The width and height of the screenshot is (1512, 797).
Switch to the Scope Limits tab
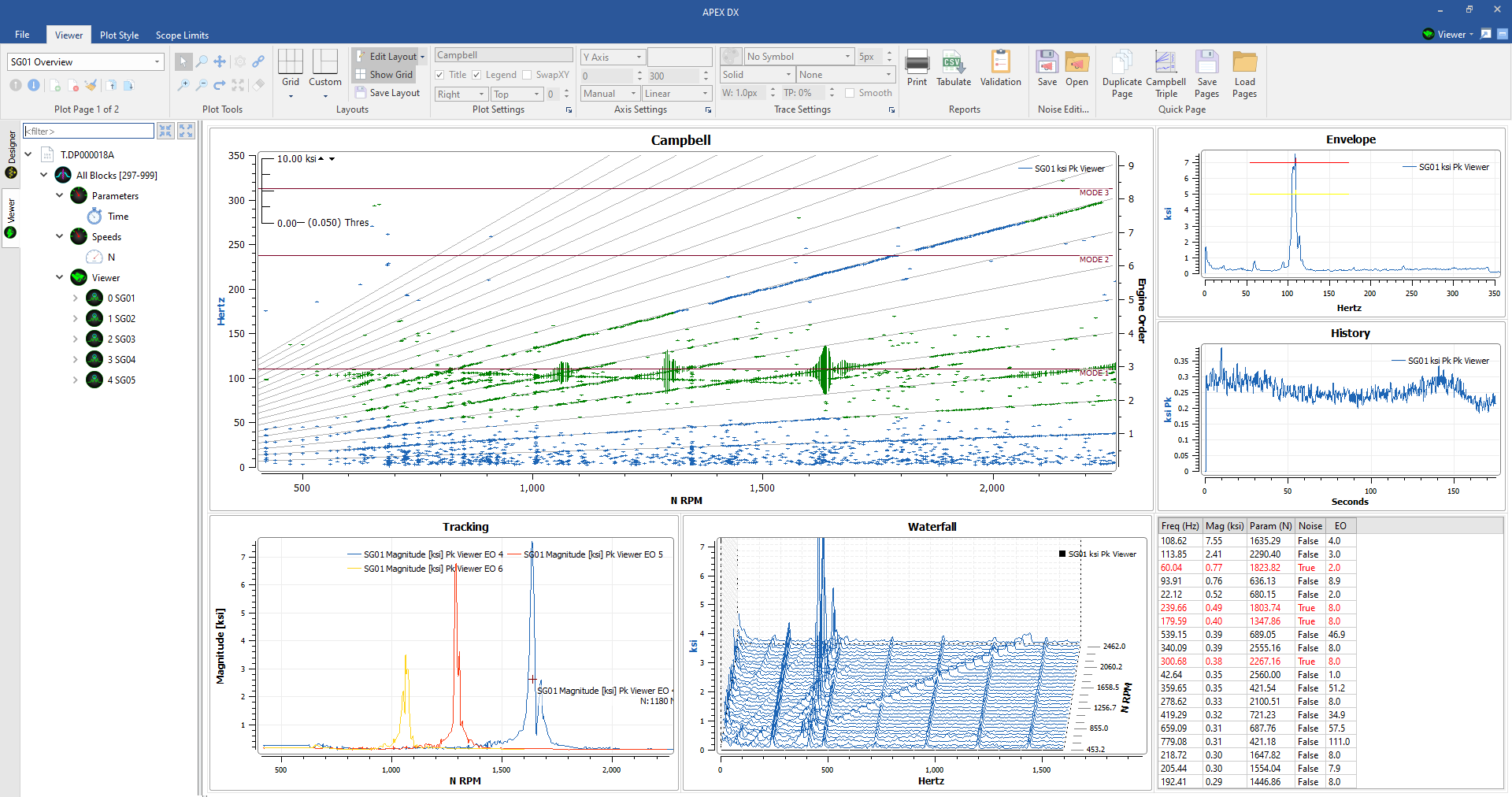pos(182,35)
